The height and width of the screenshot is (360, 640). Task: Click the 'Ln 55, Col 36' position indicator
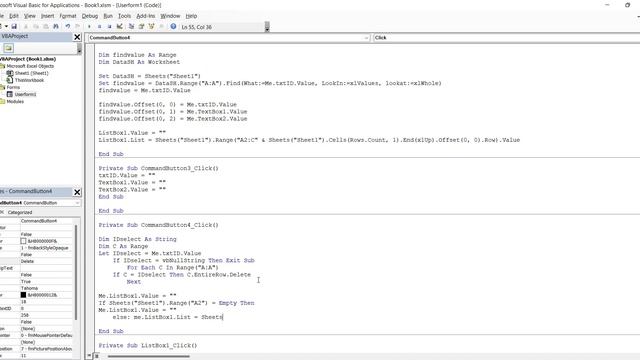(197, 27)
